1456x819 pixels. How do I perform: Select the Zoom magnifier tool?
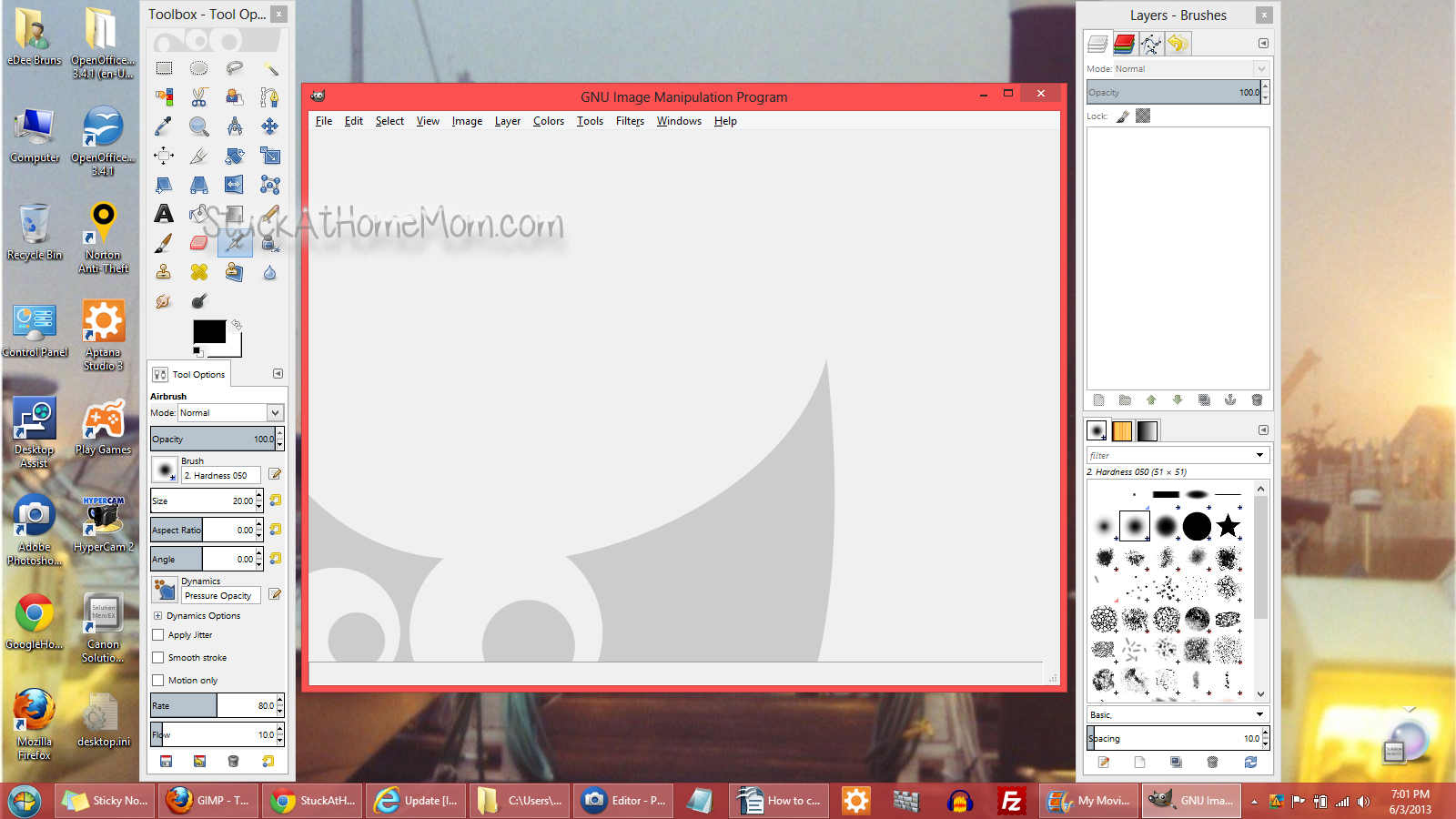point(199,126)
